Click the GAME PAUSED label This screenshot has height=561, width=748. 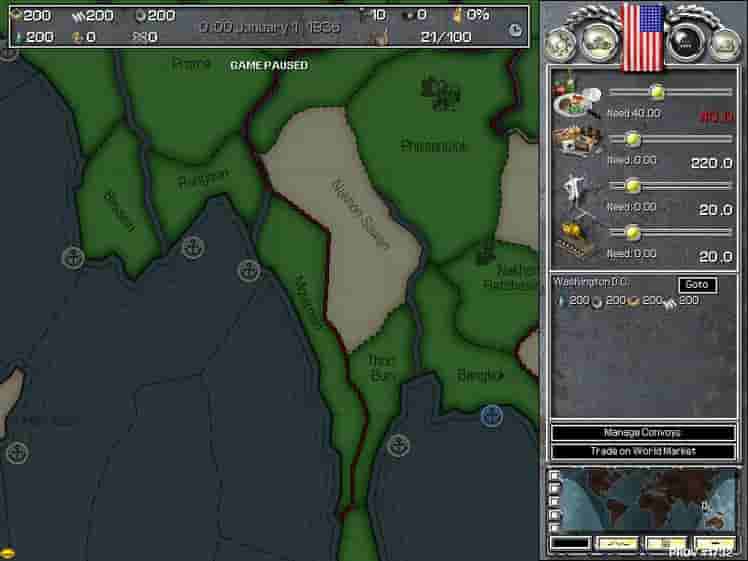coord(269,65)
